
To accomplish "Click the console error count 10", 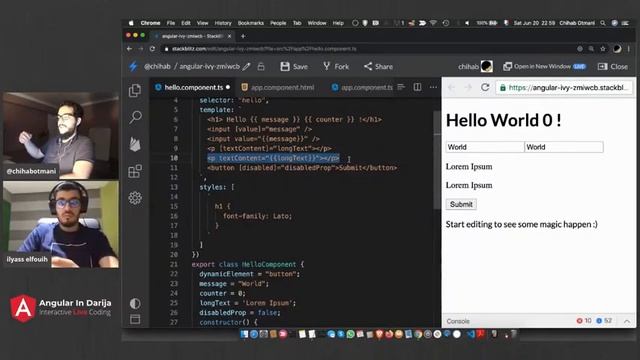I will click(x=584, y=321).
